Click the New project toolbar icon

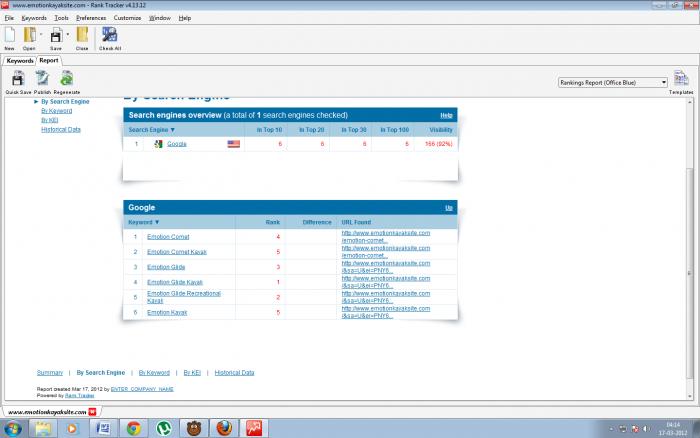coord(10,35)
